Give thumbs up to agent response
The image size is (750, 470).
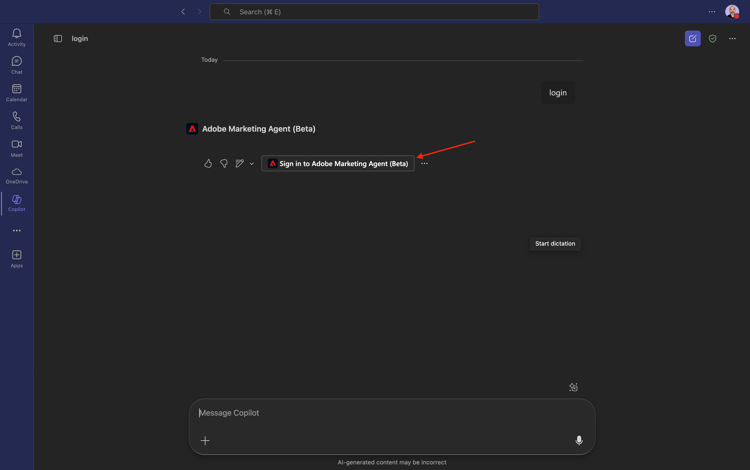(208, 164)
